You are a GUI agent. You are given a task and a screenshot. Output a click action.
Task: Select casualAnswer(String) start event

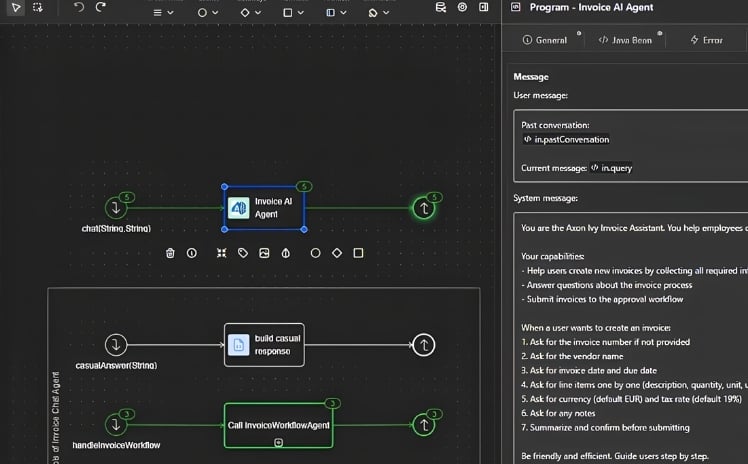point(116,345)
